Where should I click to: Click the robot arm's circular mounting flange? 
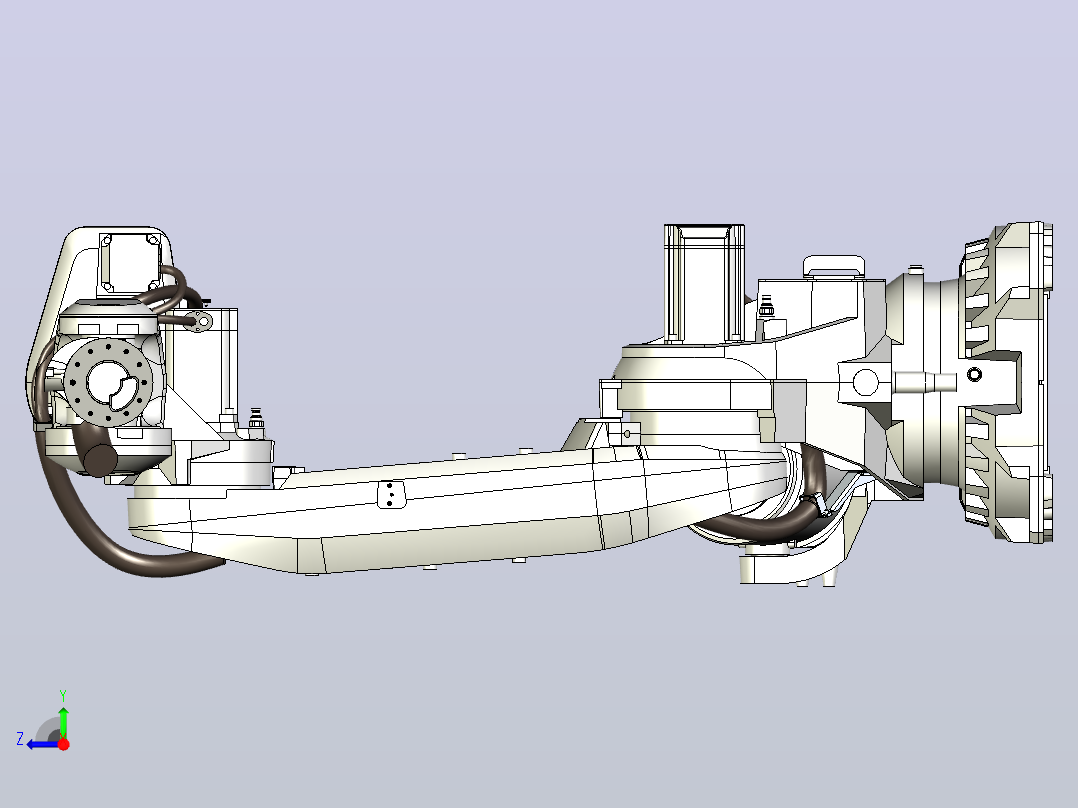coord(108,384)
